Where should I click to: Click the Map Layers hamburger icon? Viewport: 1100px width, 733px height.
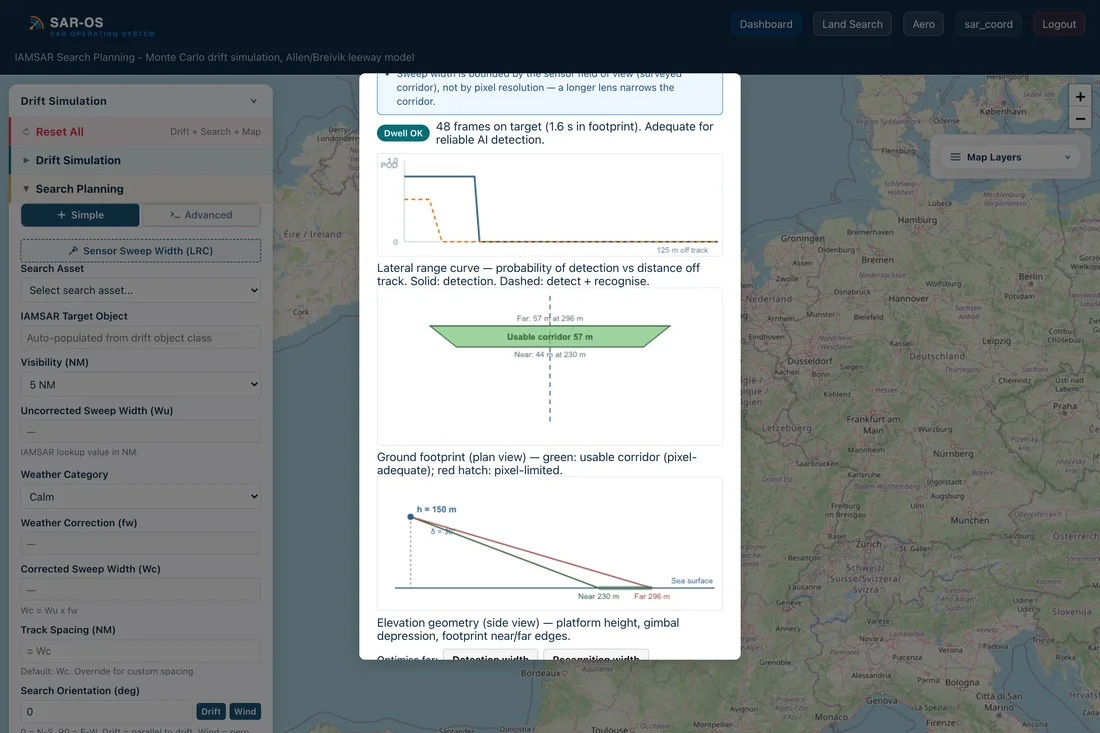point(955,157)
